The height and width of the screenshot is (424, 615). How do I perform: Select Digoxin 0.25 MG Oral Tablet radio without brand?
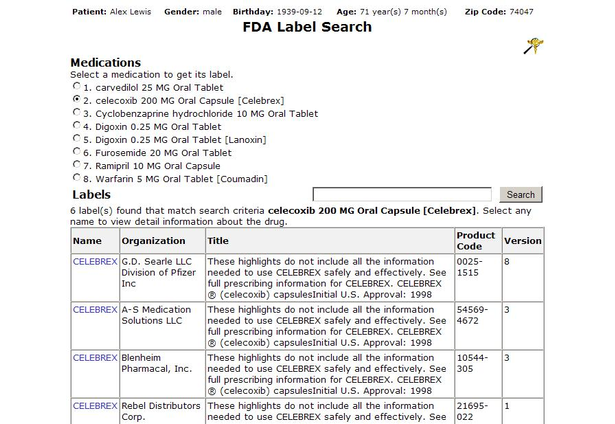pos(76,125)
